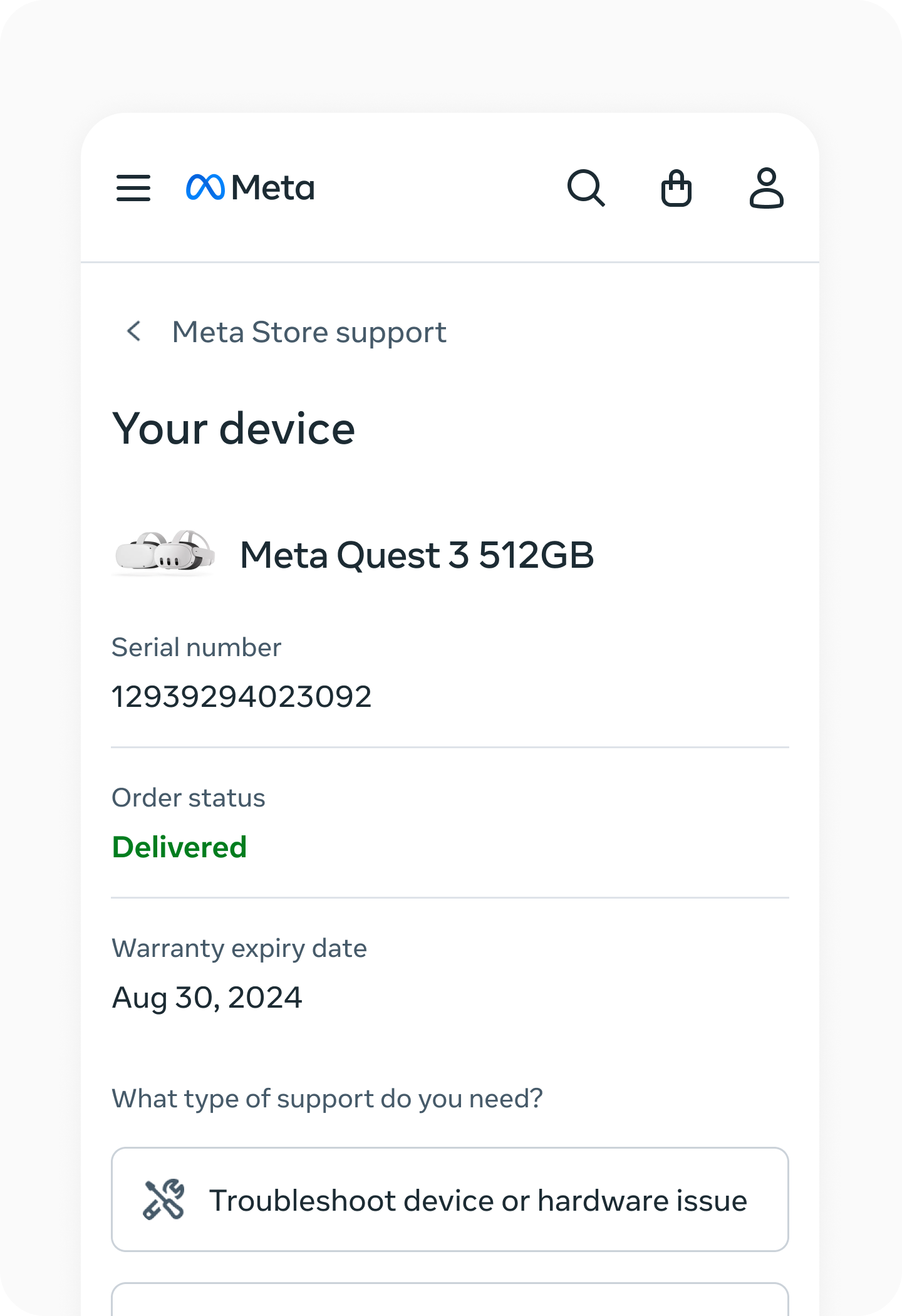Click the Meta Quest 3 headset thumbnail

[x=165, y=553]
